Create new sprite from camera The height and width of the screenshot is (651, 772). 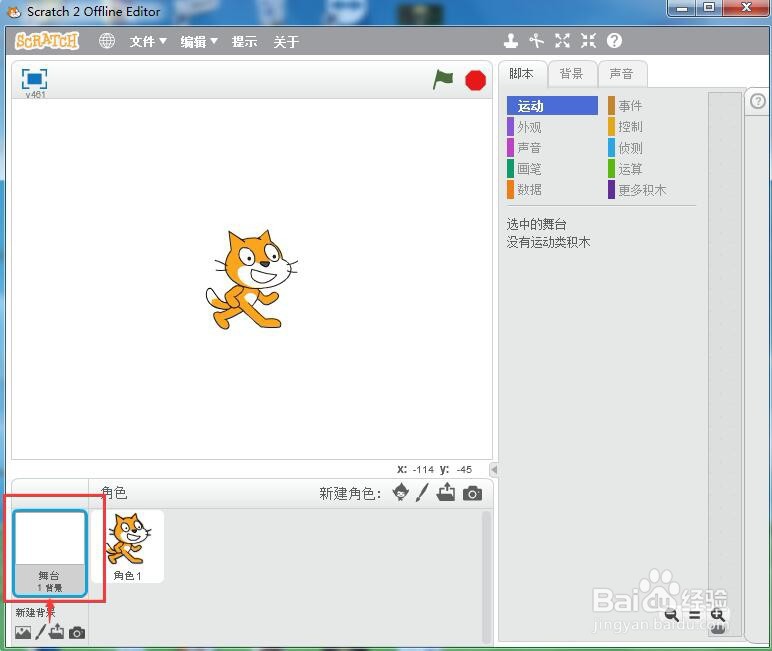pos(472,493)
